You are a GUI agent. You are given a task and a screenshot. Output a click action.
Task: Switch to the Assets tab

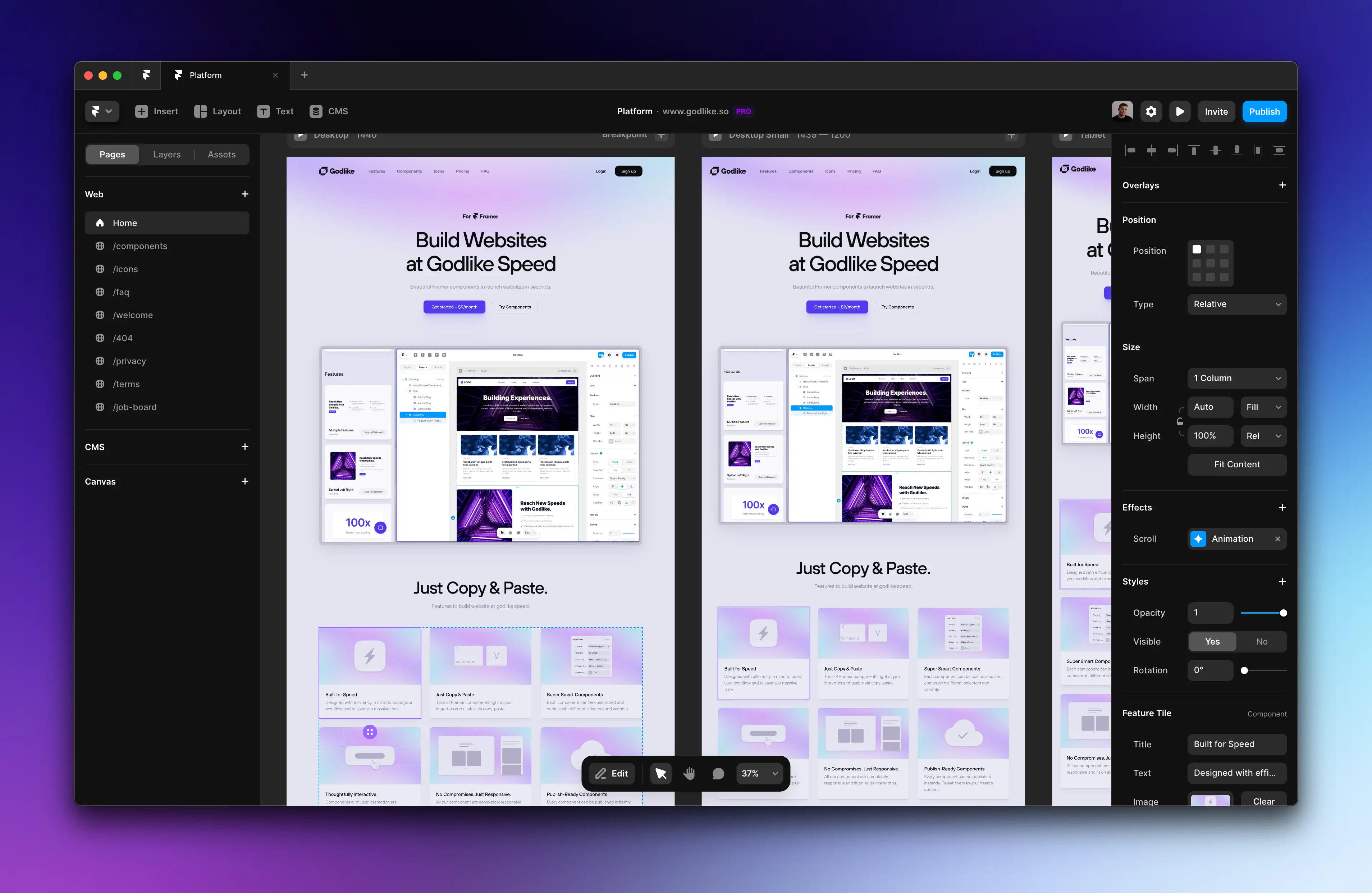221,155
